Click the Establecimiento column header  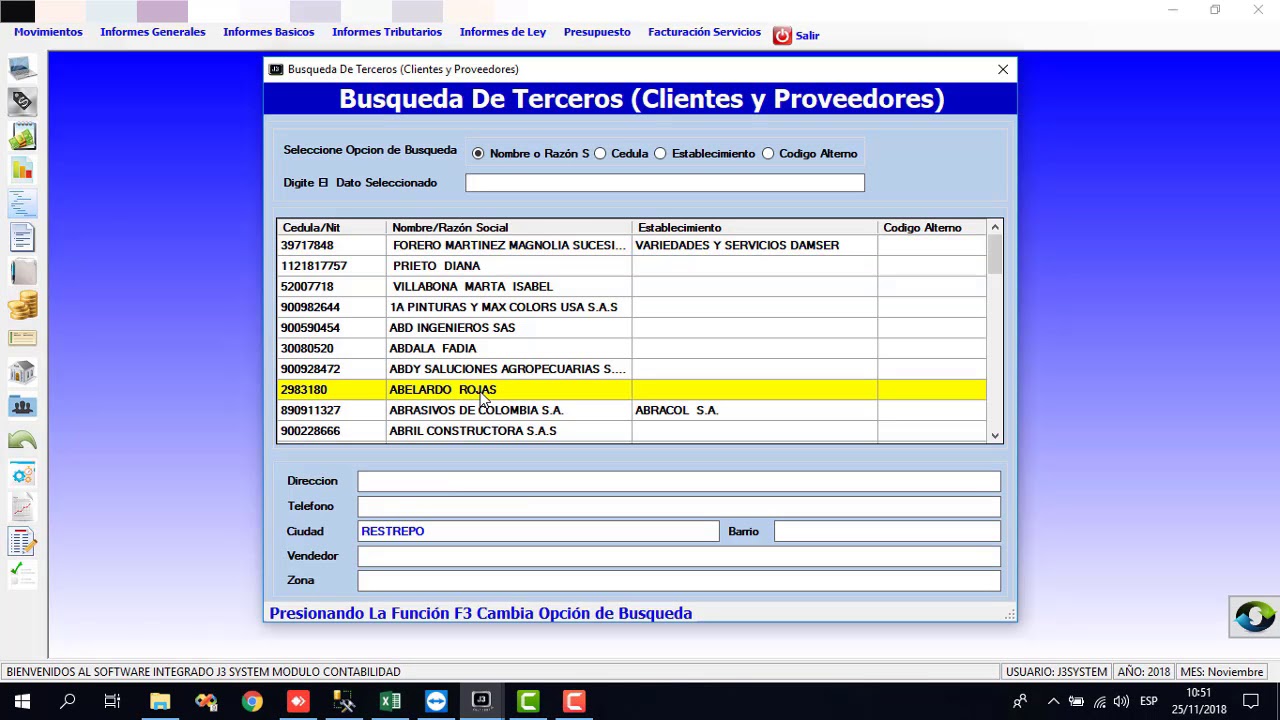755,228
